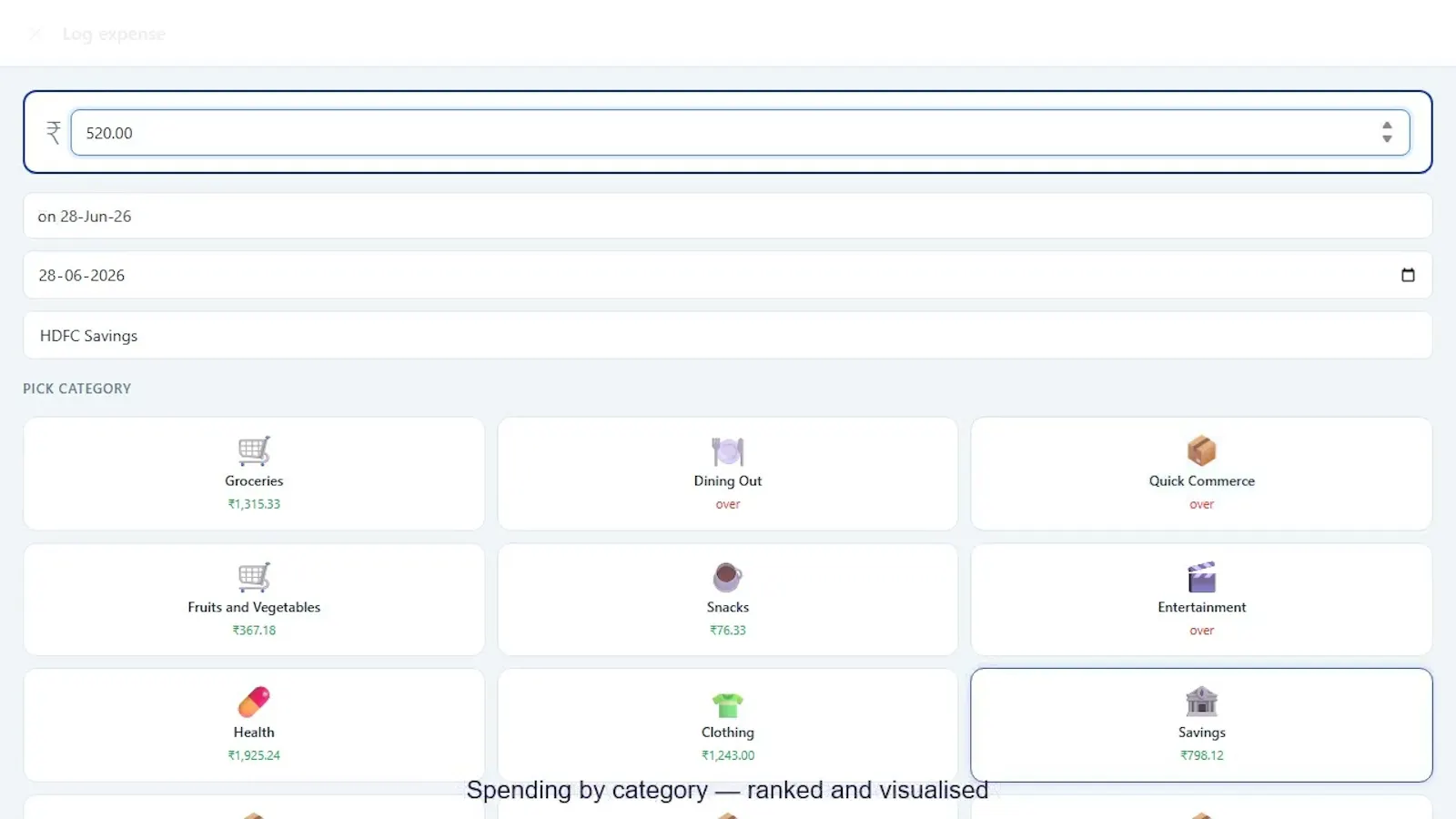This screenshot has height=819, width=1456.
Task: Click Savings remaining ₹798.12
Action: tap(1202, 755)
